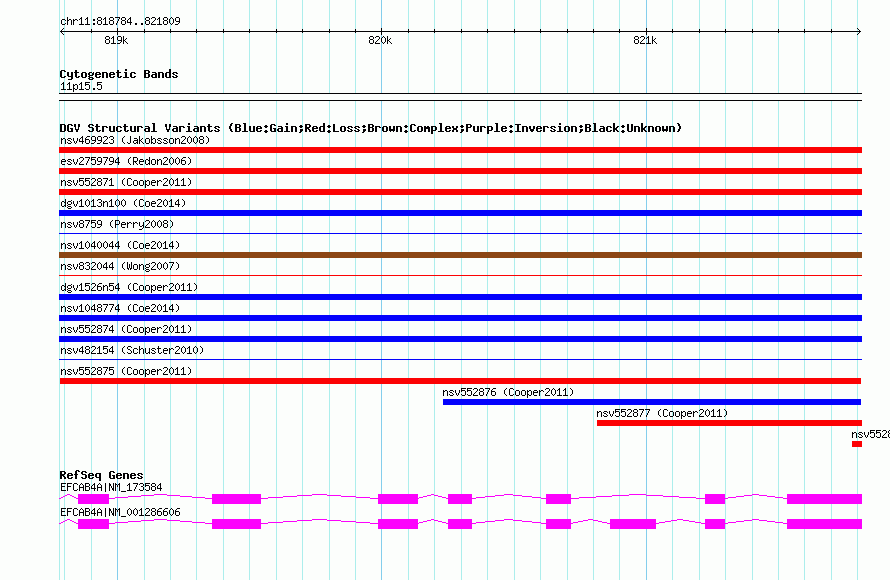Click the 819k ruler tick label
Viewport: 890px width, 580px height.
click(x=116, y=40)
